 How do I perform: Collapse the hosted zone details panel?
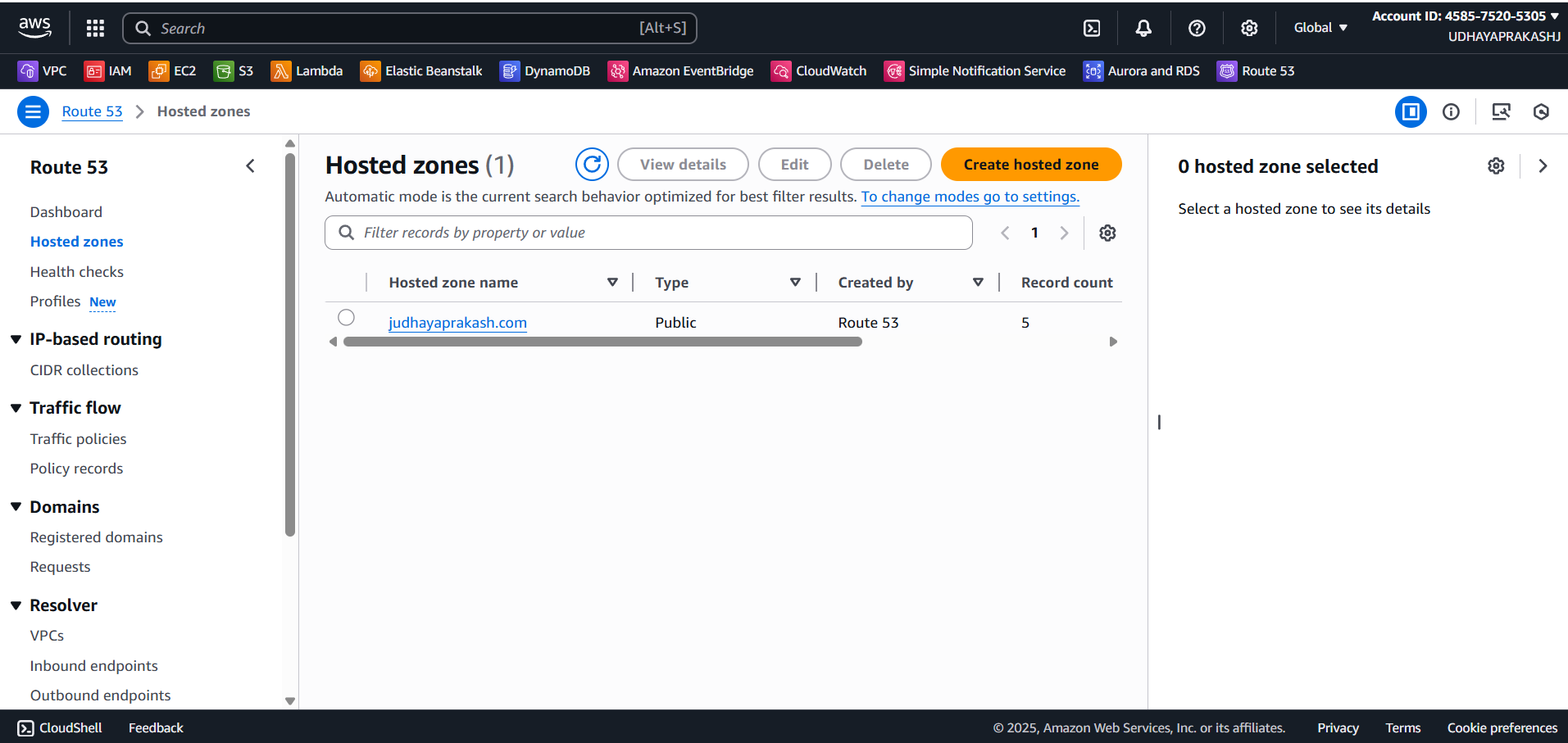tap(1543, 166)
